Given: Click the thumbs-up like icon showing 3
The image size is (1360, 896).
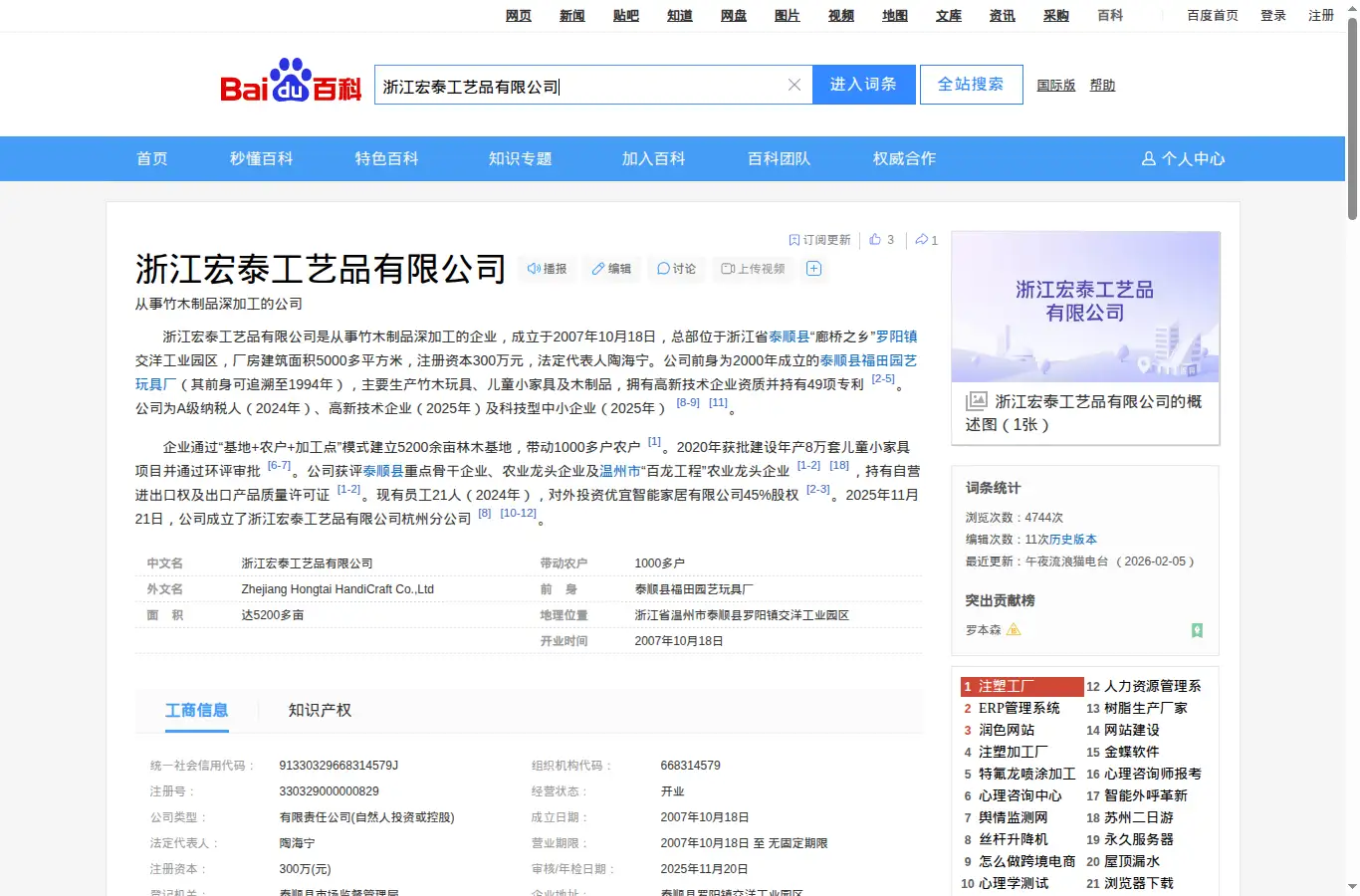Looking at the screenshot, I should point(875,239).
